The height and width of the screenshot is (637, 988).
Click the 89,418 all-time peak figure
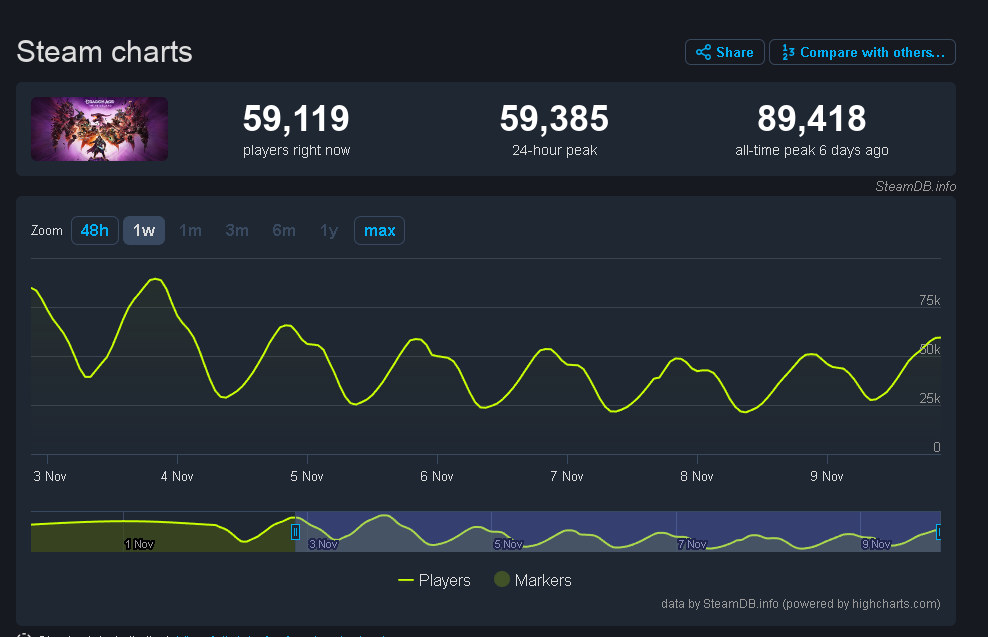click(x=812, y=118)
